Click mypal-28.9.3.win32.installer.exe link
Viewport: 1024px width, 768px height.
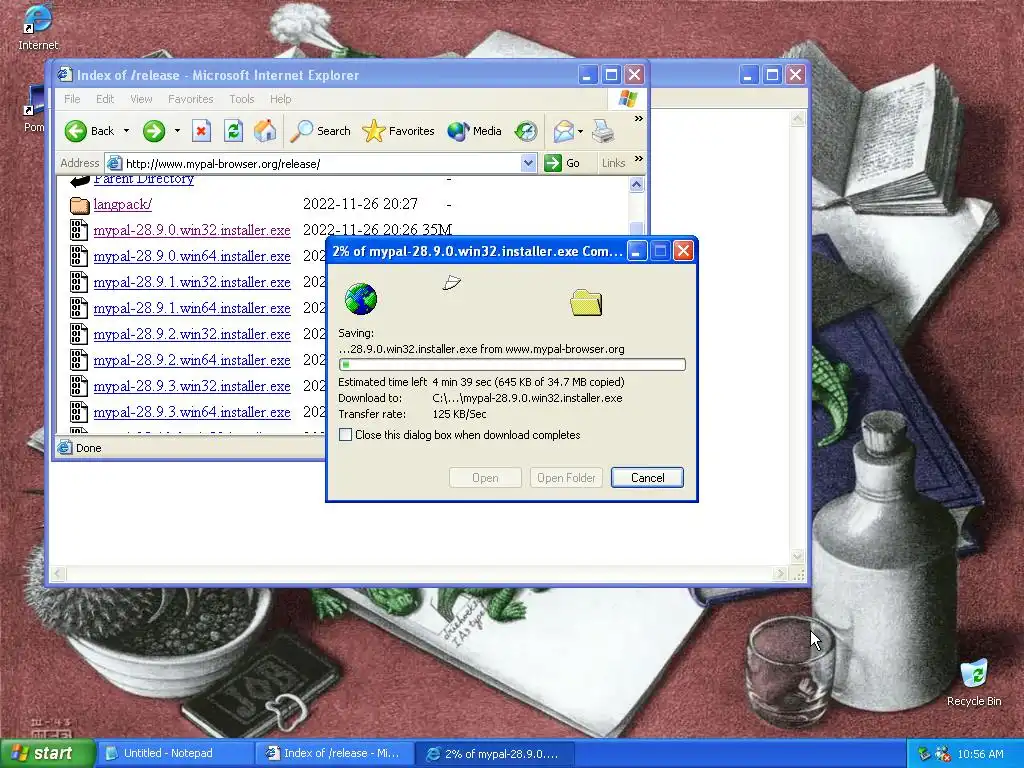tap(192, 387)
